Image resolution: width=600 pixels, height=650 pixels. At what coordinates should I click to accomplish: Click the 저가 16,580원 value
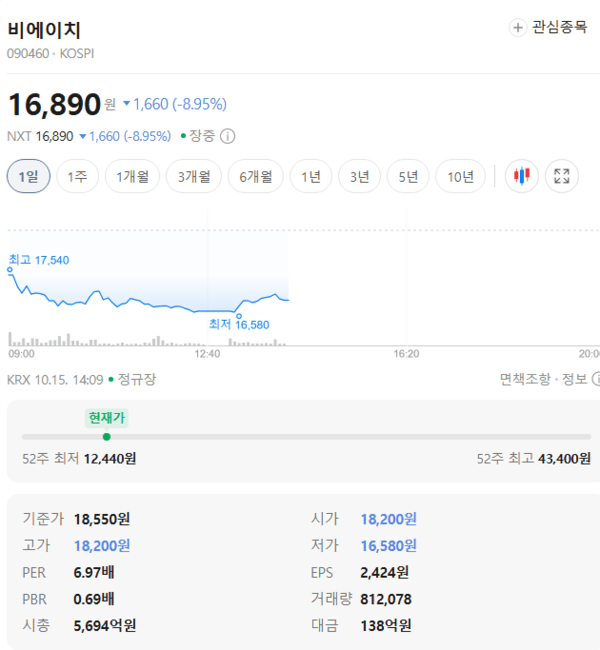coord(389,546)
